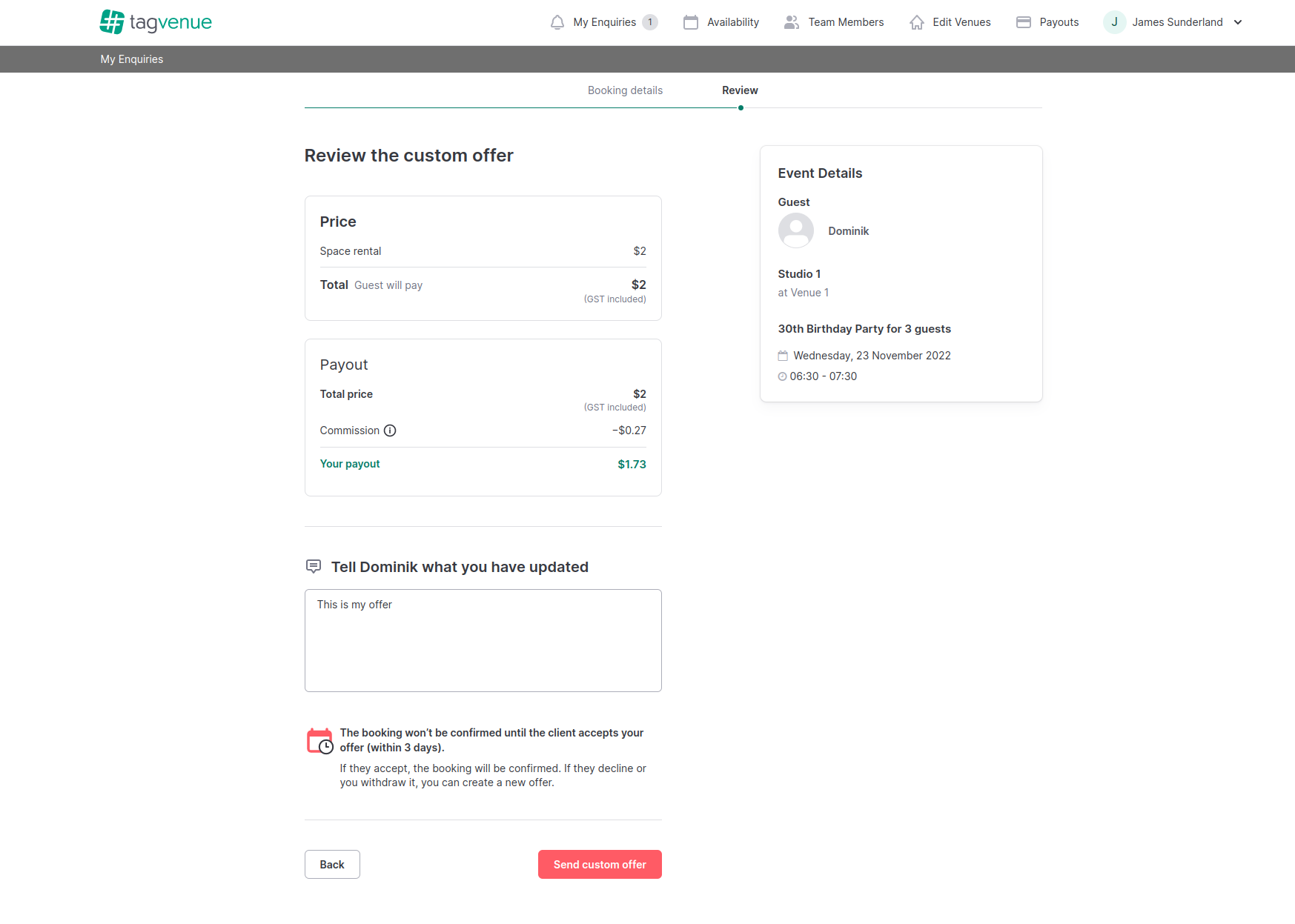Click the calendar icon beside Availability
Screen dimensions: 1295x924
click(691, 22)
